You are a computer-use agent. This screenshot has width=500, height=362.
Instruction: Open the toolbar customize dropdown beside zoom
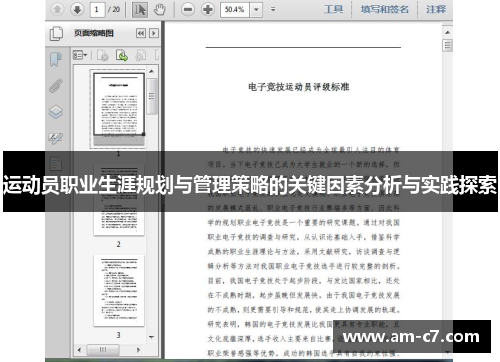click(273, 9)
